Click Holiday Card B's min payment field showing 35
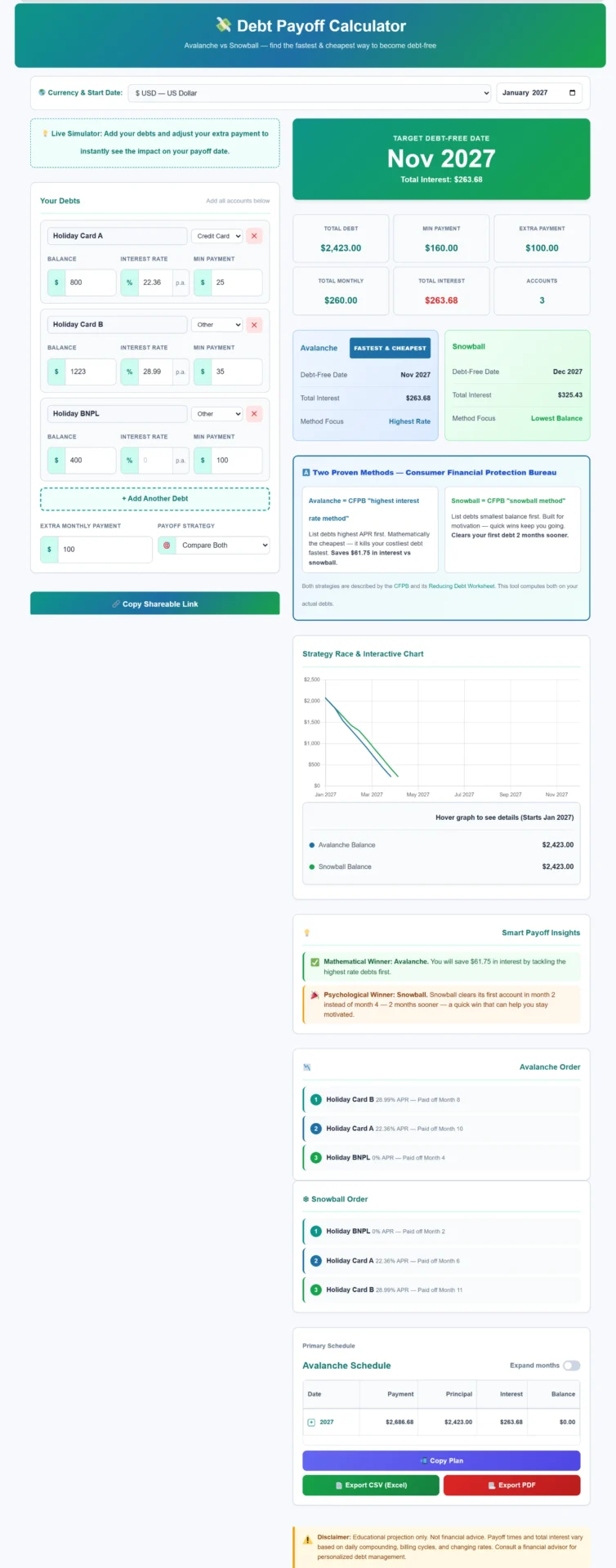This screenshot has height=1568, width=616. coord(237,372)
